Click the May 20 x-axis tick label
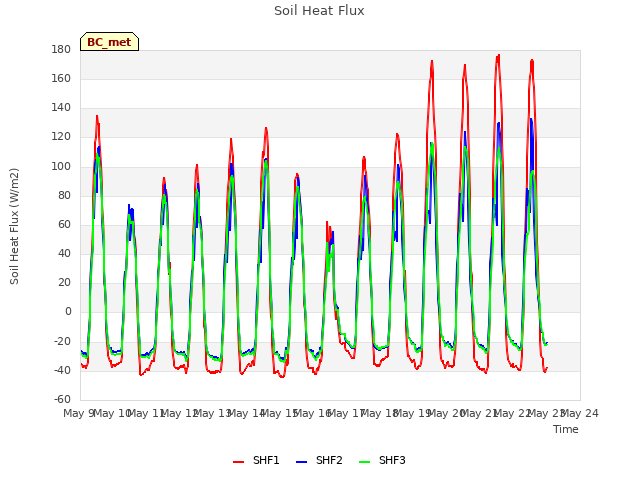The height and width of the screenshot is (480, 640). click(x=446, y=413)
